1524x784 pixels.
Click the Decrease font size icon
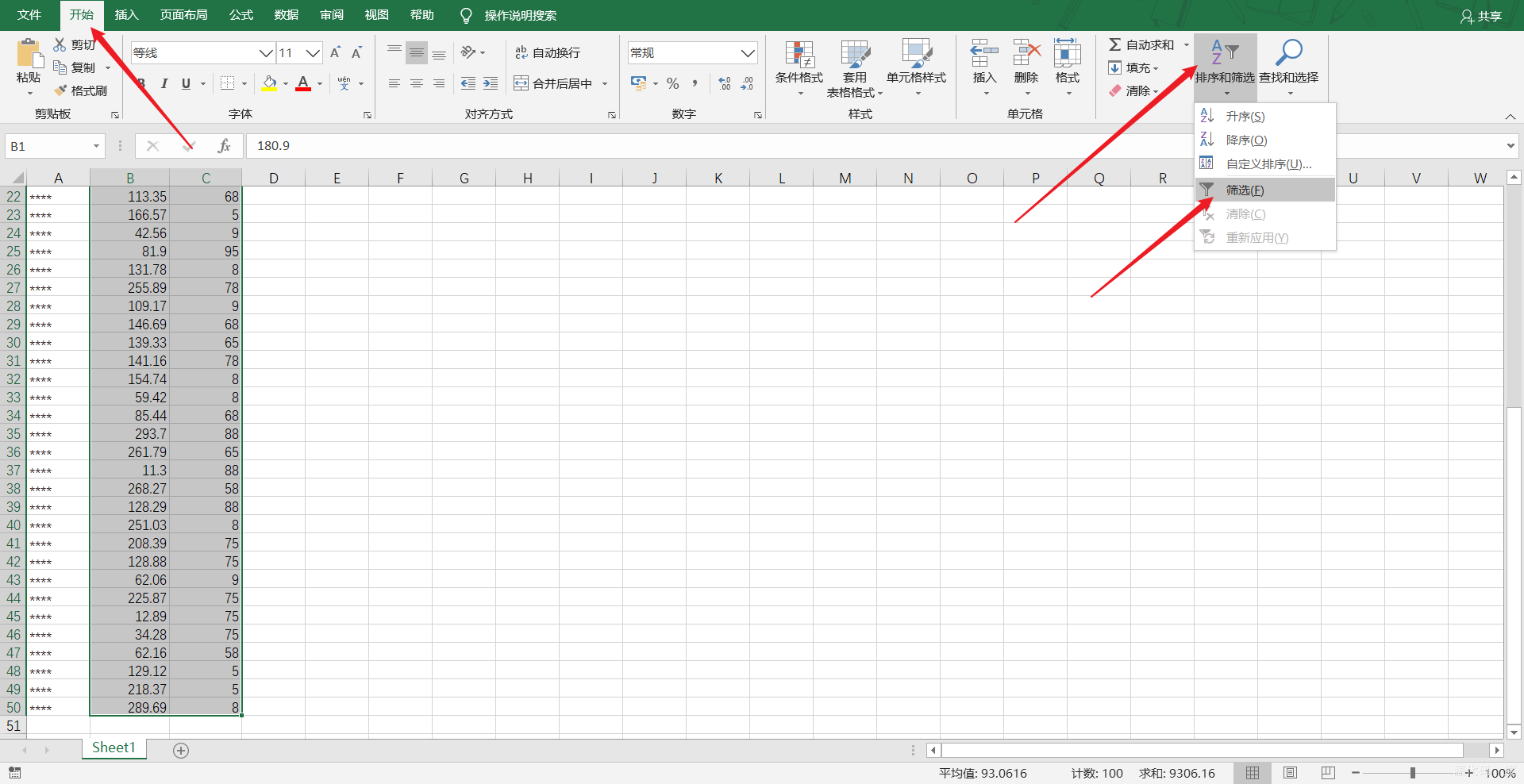pos(356,52)
